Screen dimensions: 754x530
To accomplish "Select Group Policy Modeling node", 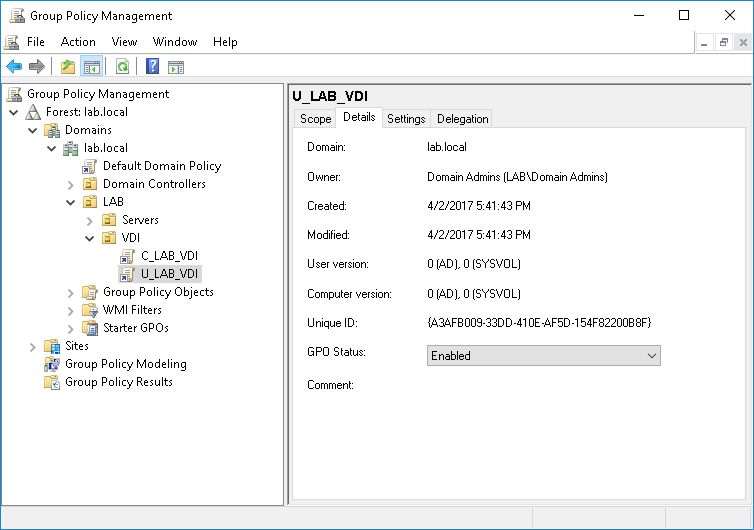I will coord(125,364).
